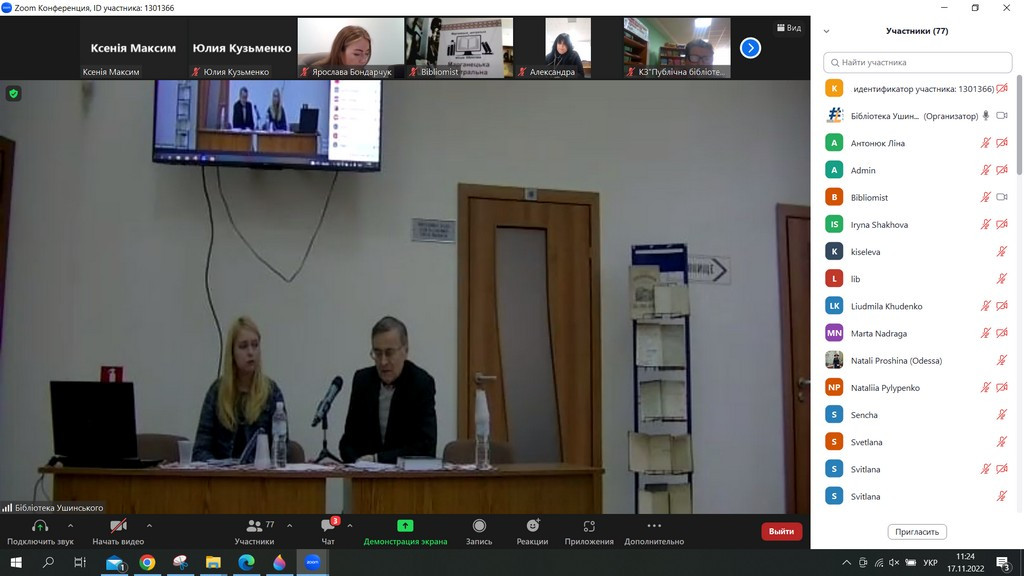Open Apps (Приложения) icon
1024x576 pixels.
589,526
